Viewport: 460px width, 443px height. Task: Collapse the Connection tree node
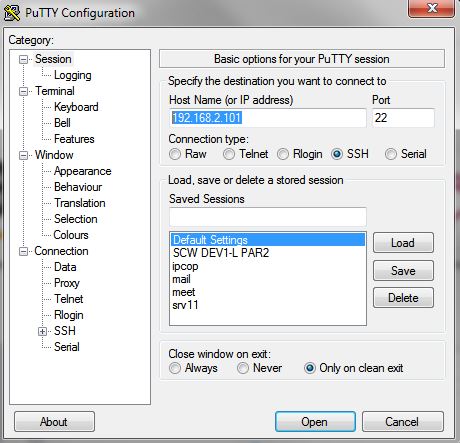[23, 251]
